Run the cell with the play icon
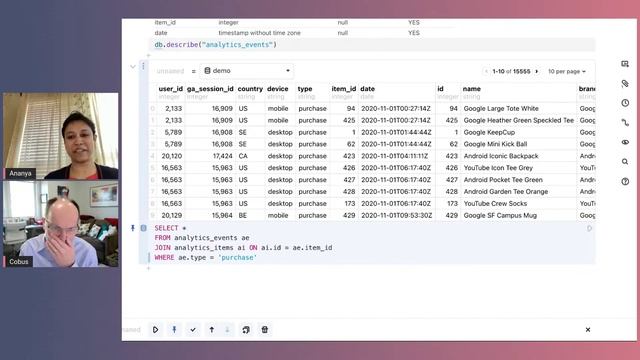This screenshot has width=640, height=360. [x=156, y=329]
